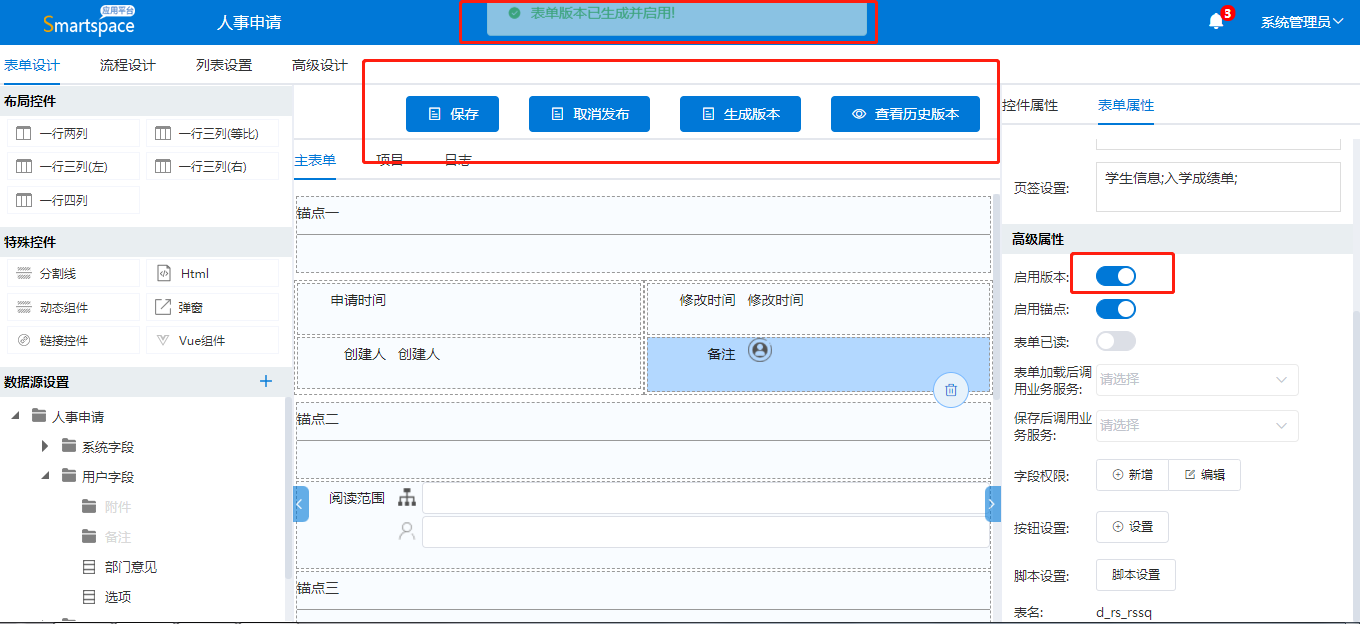
Task: Pick the 动态组件 control
Action: pos(73,307)
